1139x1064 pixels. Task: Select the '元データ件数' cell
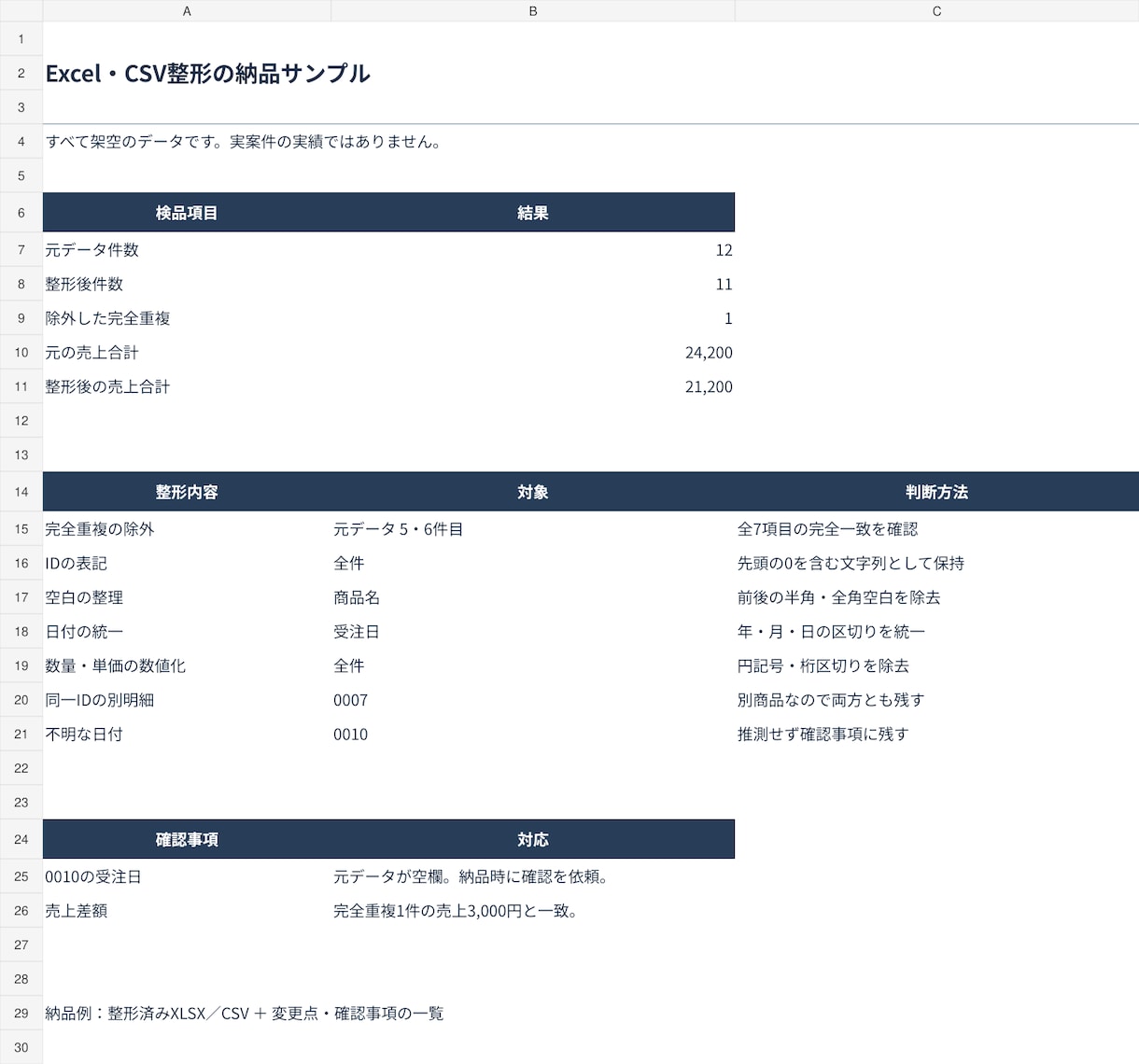[187, 250]
